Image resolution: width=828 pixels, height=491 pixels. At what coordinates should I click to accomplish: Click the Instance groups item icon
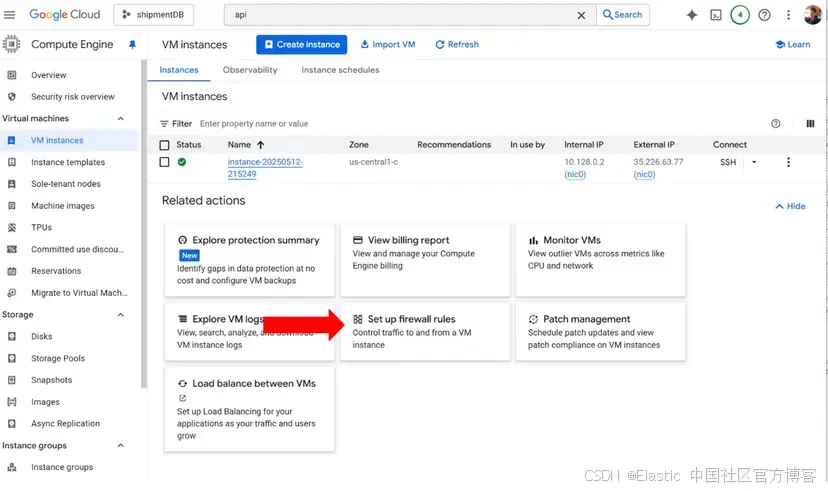pos(12,467)
